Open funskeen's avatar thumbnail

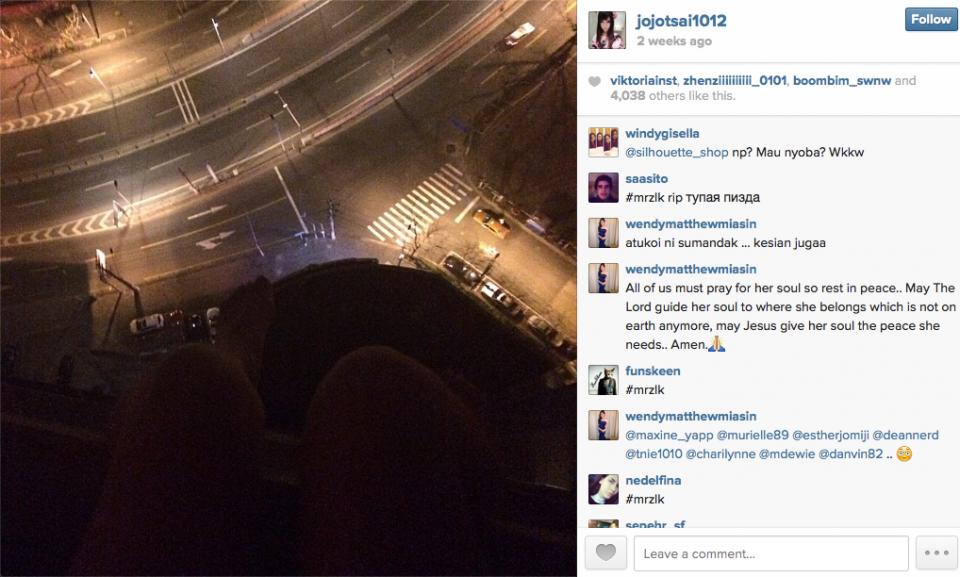603,380
